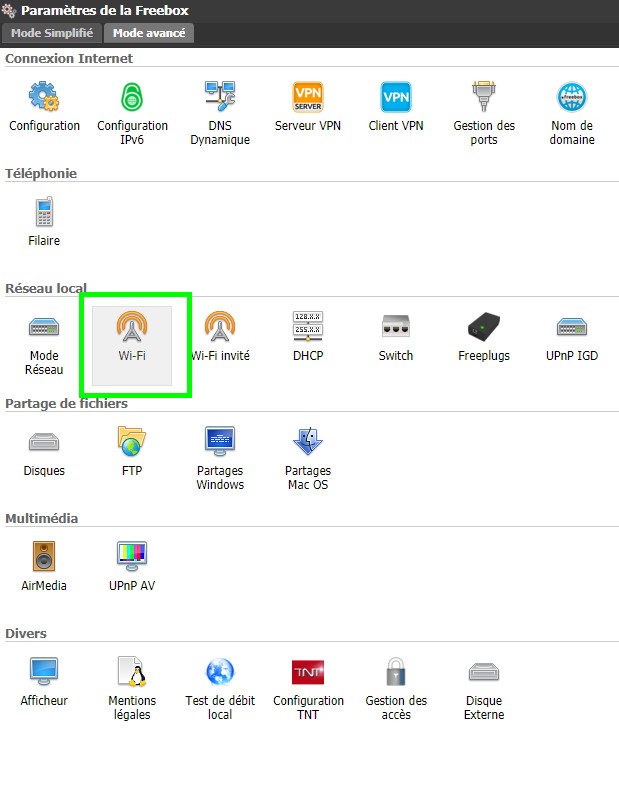619x796 pixels.
Task: Open Afficheur display settings
Action: (44, 681)
